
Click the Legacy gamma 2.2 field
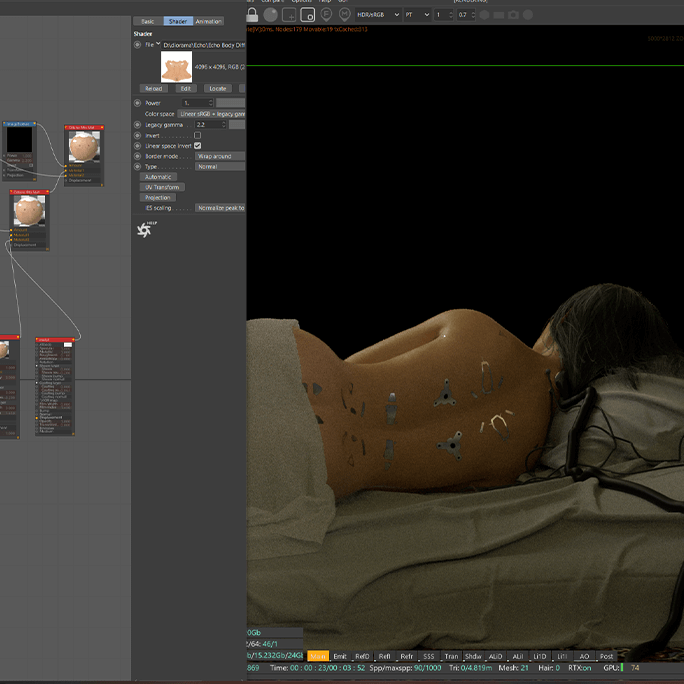211,125
